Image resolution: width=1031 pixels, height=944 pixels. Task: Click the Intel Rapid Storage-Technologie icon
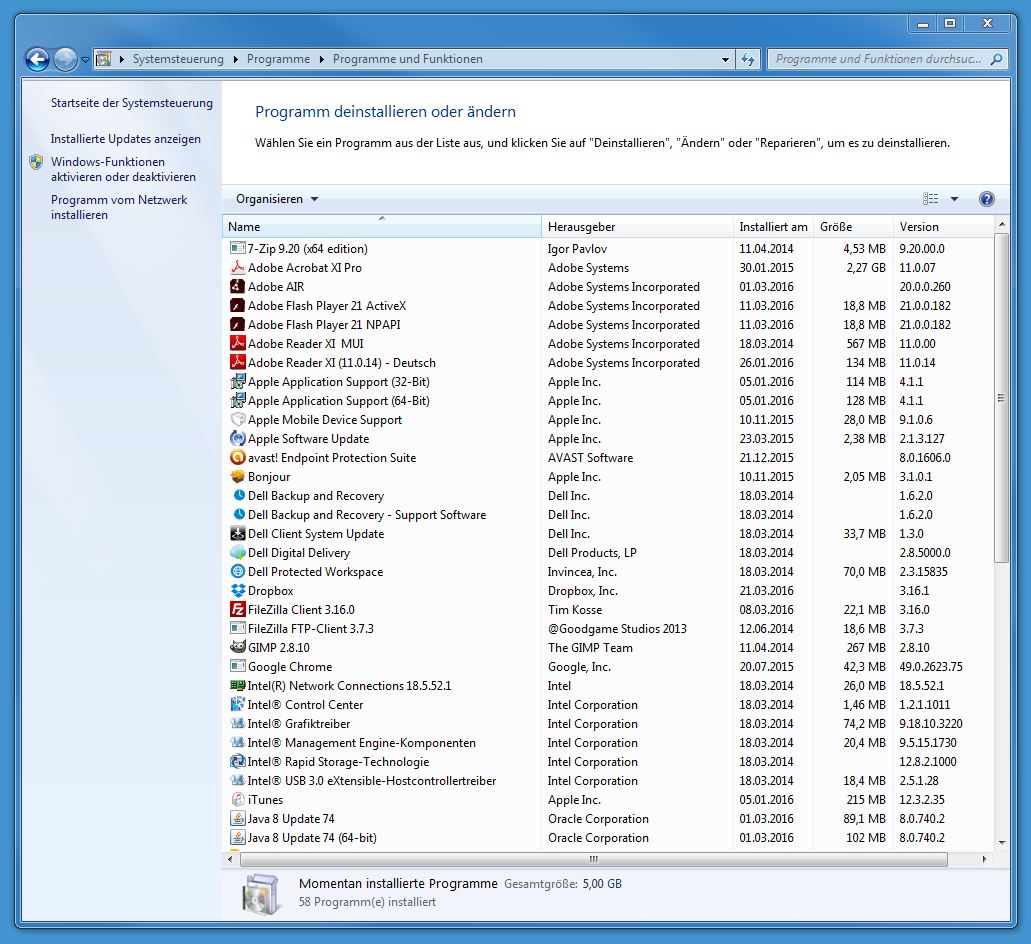pyautogui.click(x=237, y=762)
